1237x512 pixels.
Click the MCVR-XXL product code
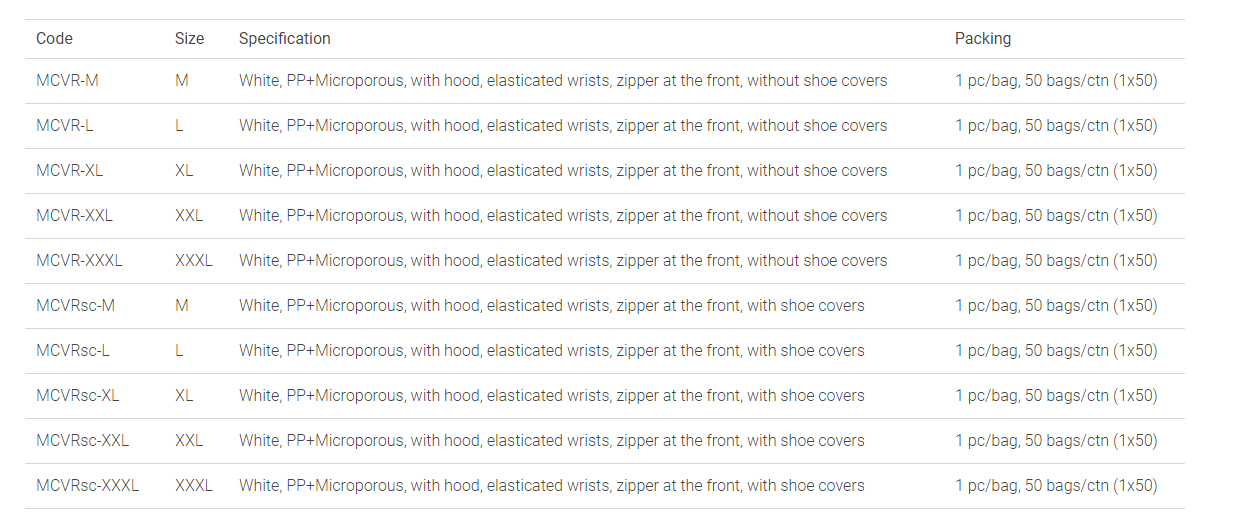(x=74, y=216)
